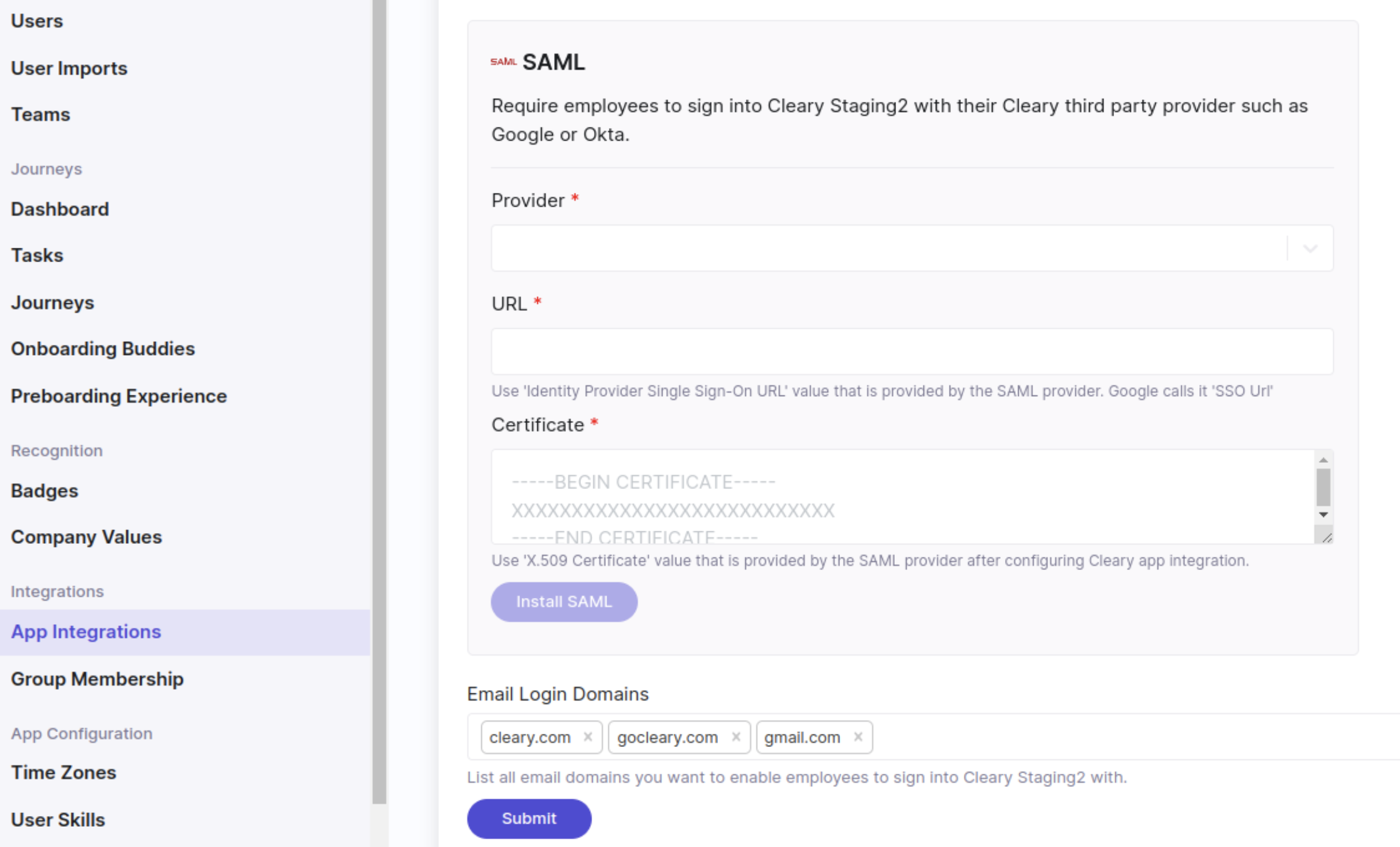Click the SAML logo icon
Viewport: 1400px width, 847px height.
tap(503, 62)
